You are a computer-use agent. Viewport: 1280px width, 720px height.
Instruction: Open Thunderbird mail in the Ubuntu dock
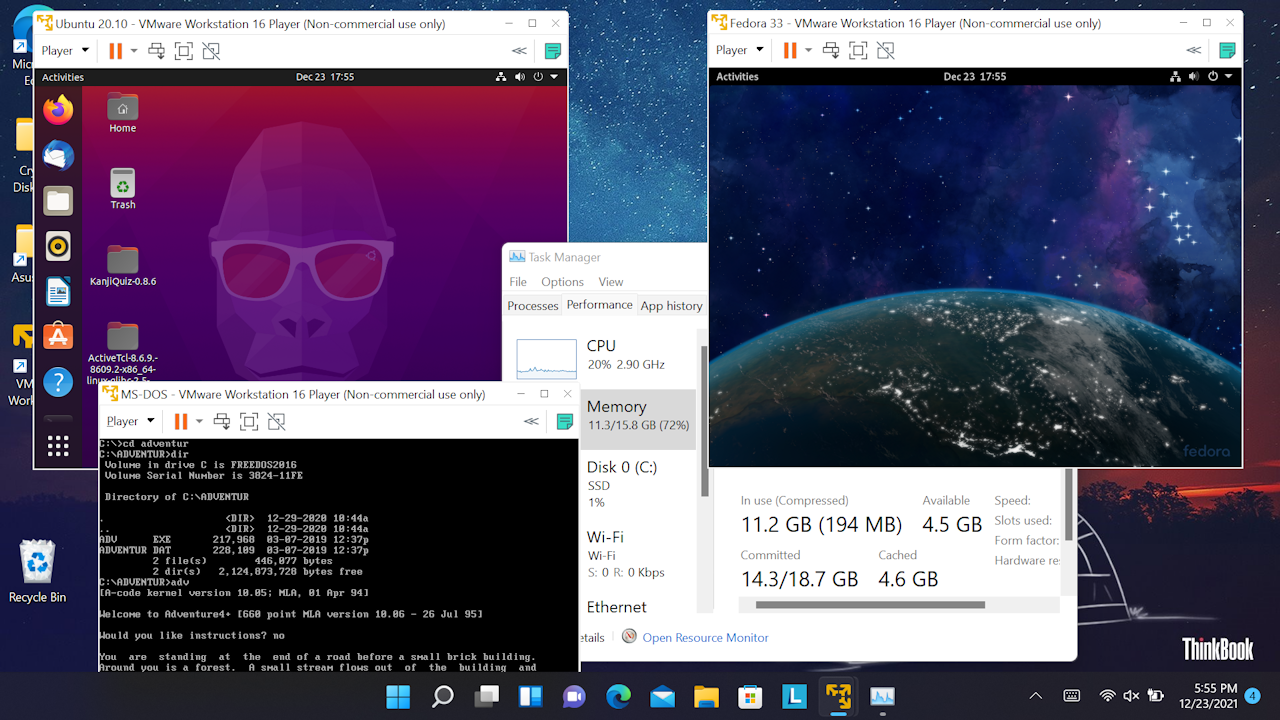click(x=58, y=155)
